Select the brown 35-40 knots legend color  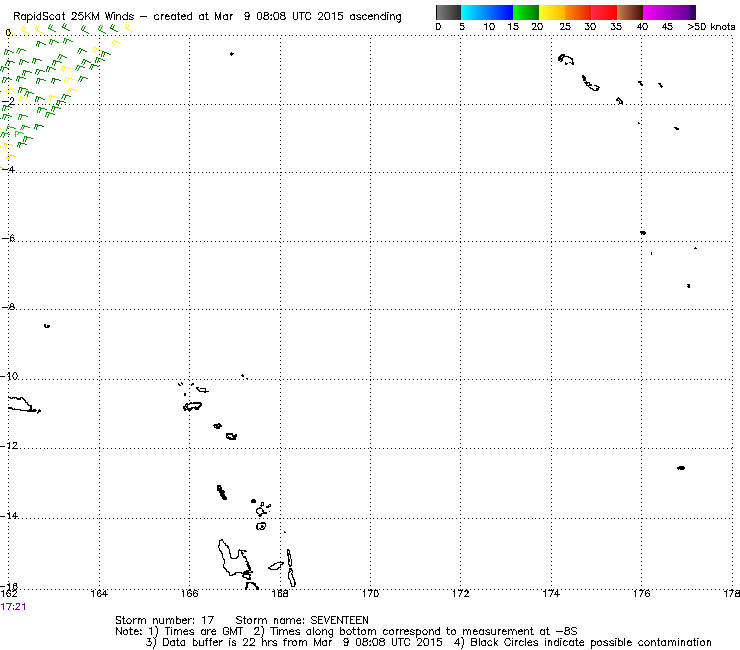[630, 12]
